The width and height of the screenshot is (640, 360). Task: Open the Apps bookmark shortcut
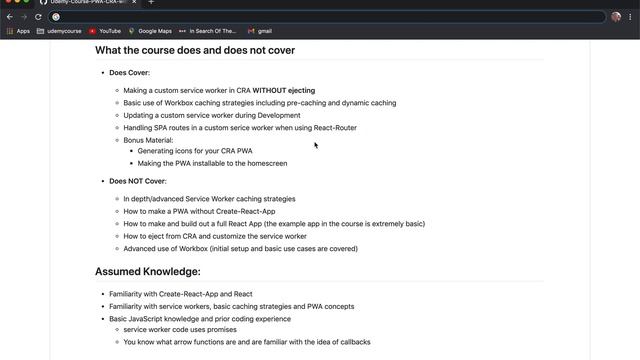pyautogui.click(x=18, y=31)
